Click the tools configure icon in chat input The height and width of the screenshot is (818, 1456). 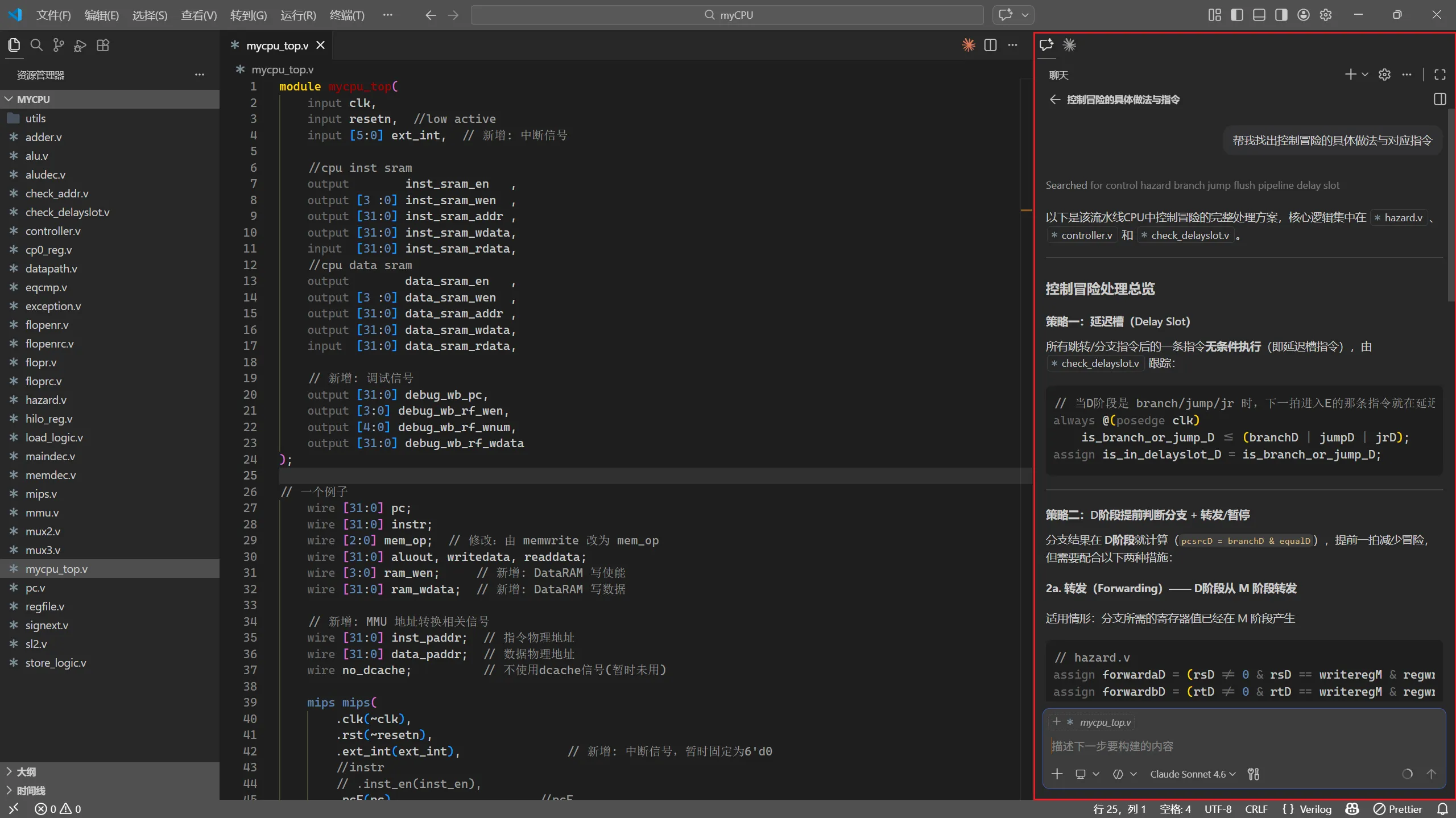coord(1254,774)
